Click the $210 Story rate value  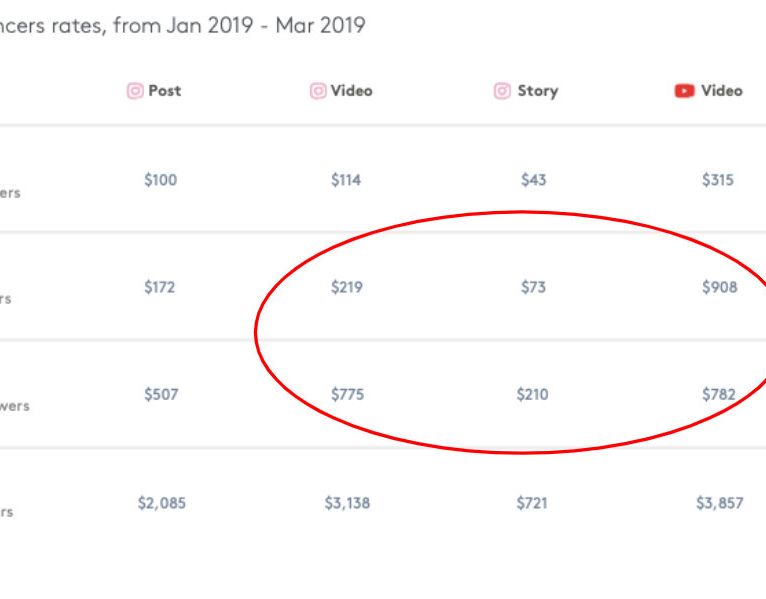tap(532, 394)
